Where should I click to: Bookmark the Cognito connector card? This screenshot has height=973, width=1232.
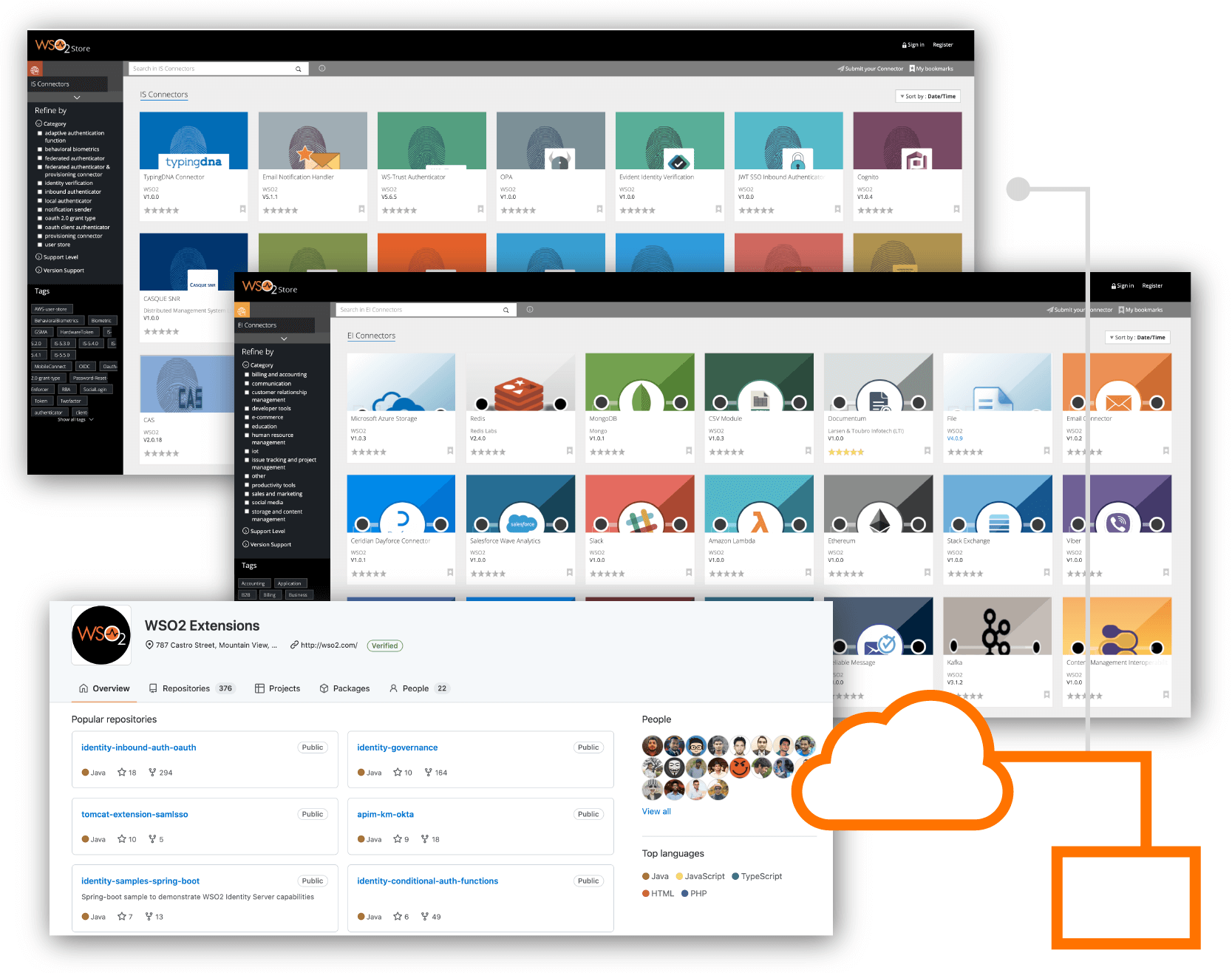click(956, 209)
